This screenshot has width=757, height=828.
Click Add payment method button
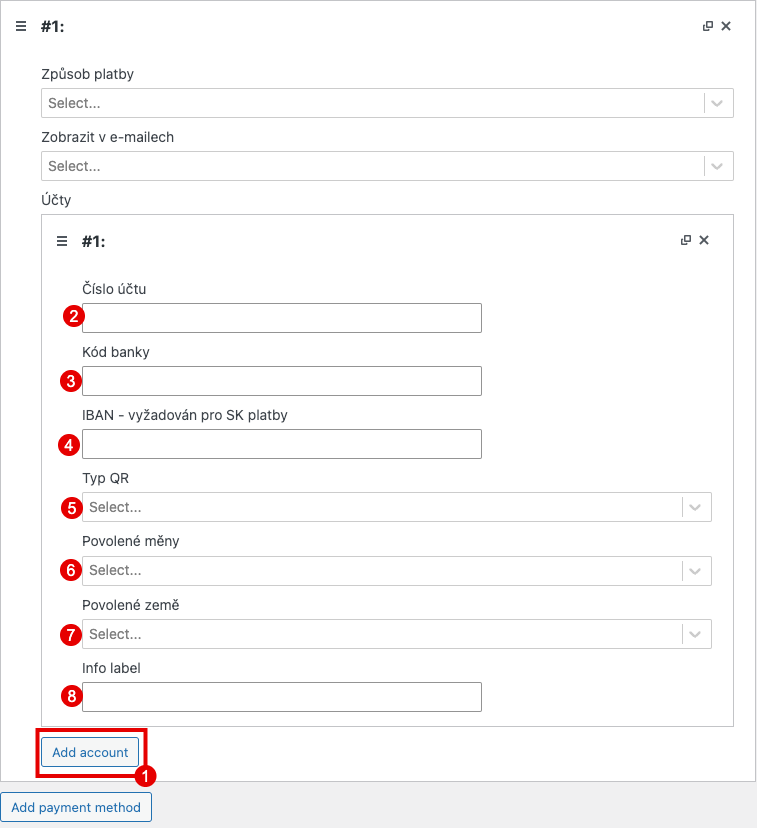(76, 807)
